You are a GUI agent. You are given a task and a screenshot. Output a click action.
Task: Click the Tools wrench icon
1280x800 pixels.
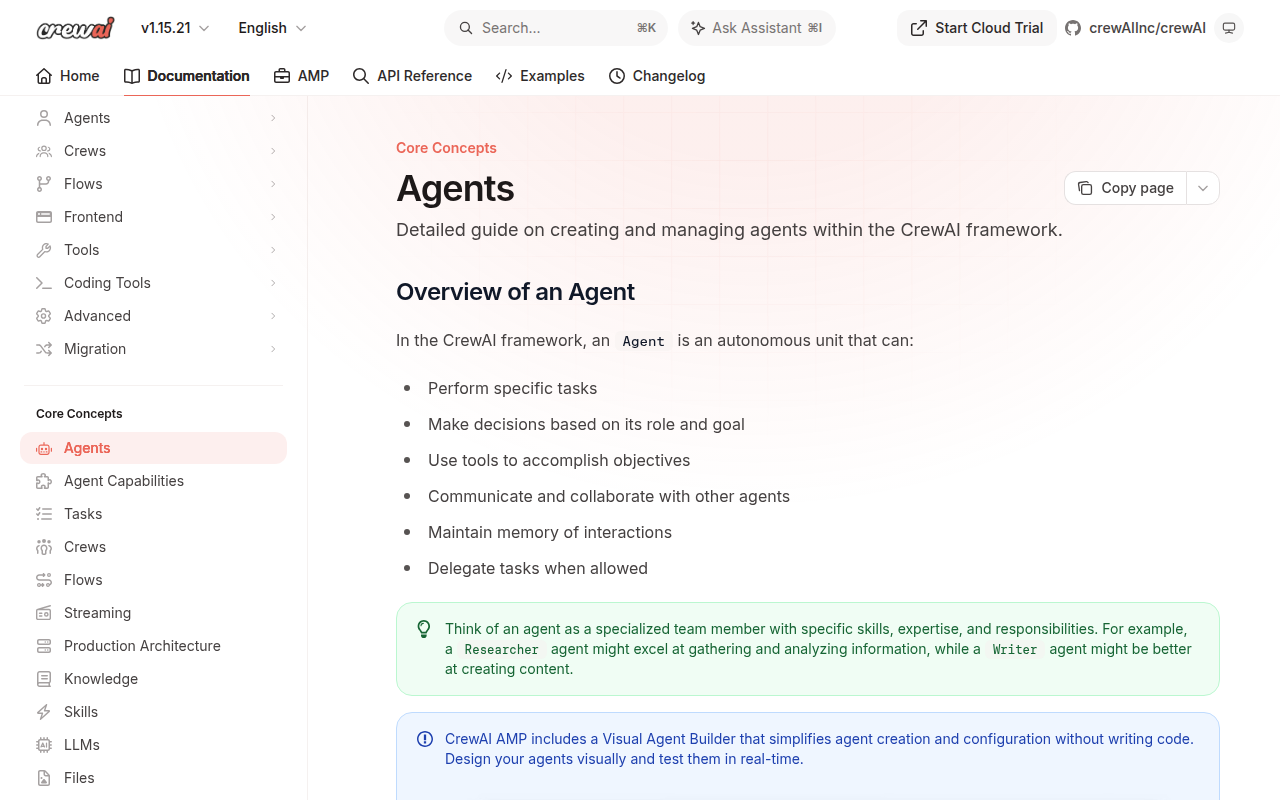click(44, 250)
